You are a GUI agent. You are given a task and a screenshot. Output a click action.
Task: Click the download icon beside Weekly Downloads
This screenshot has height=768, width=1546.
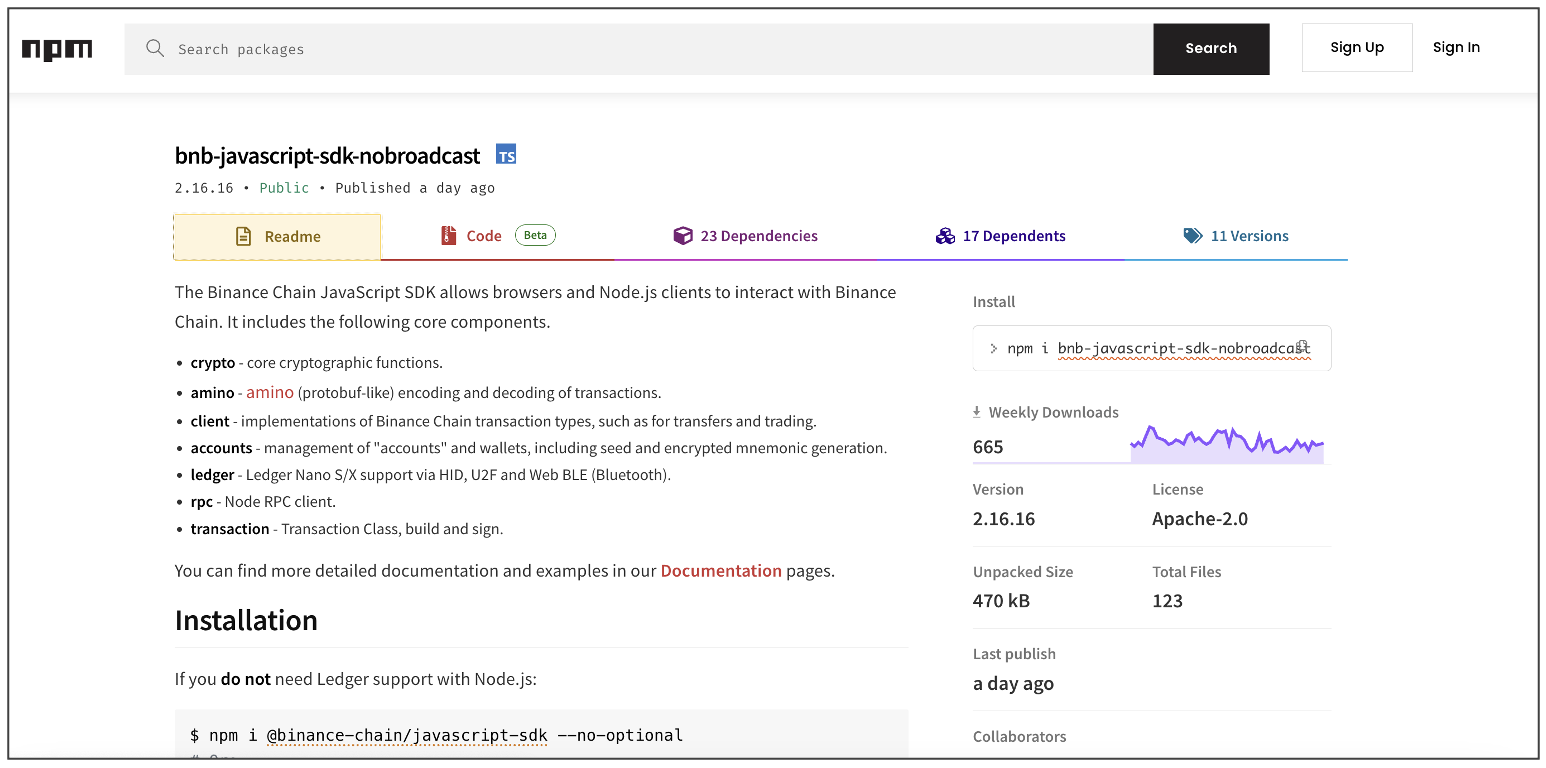[975, 411]
